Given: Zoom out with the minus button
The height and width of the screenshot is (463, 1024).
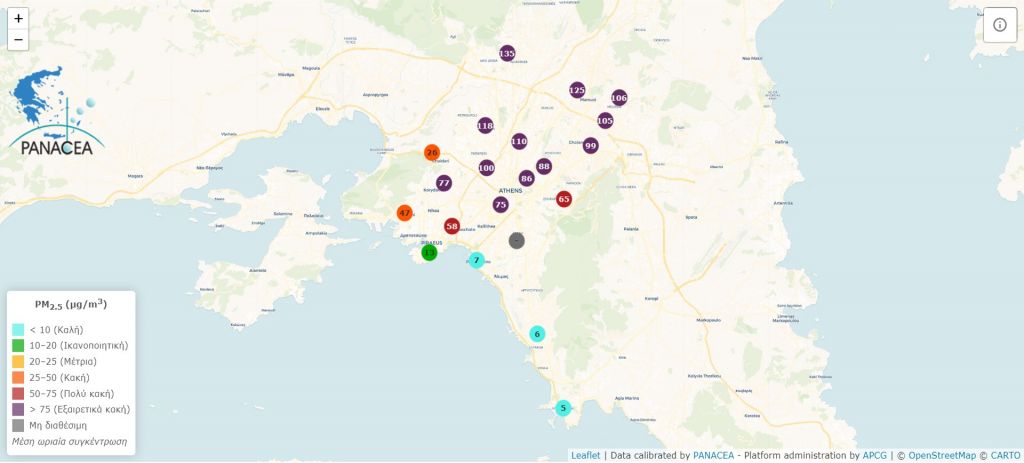Looking at the screenshot, I should 18,40.
